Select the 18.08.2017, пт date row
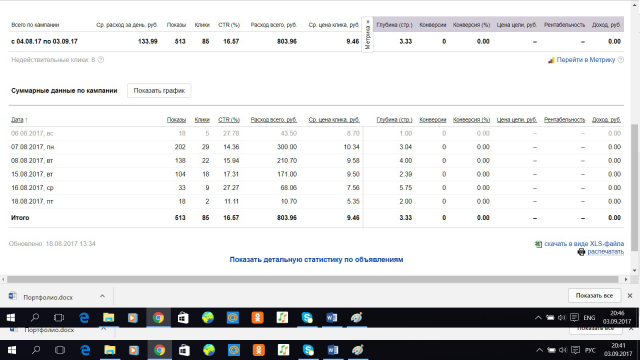This screenshot has height=360, width=640. click(x=316, y=201)
